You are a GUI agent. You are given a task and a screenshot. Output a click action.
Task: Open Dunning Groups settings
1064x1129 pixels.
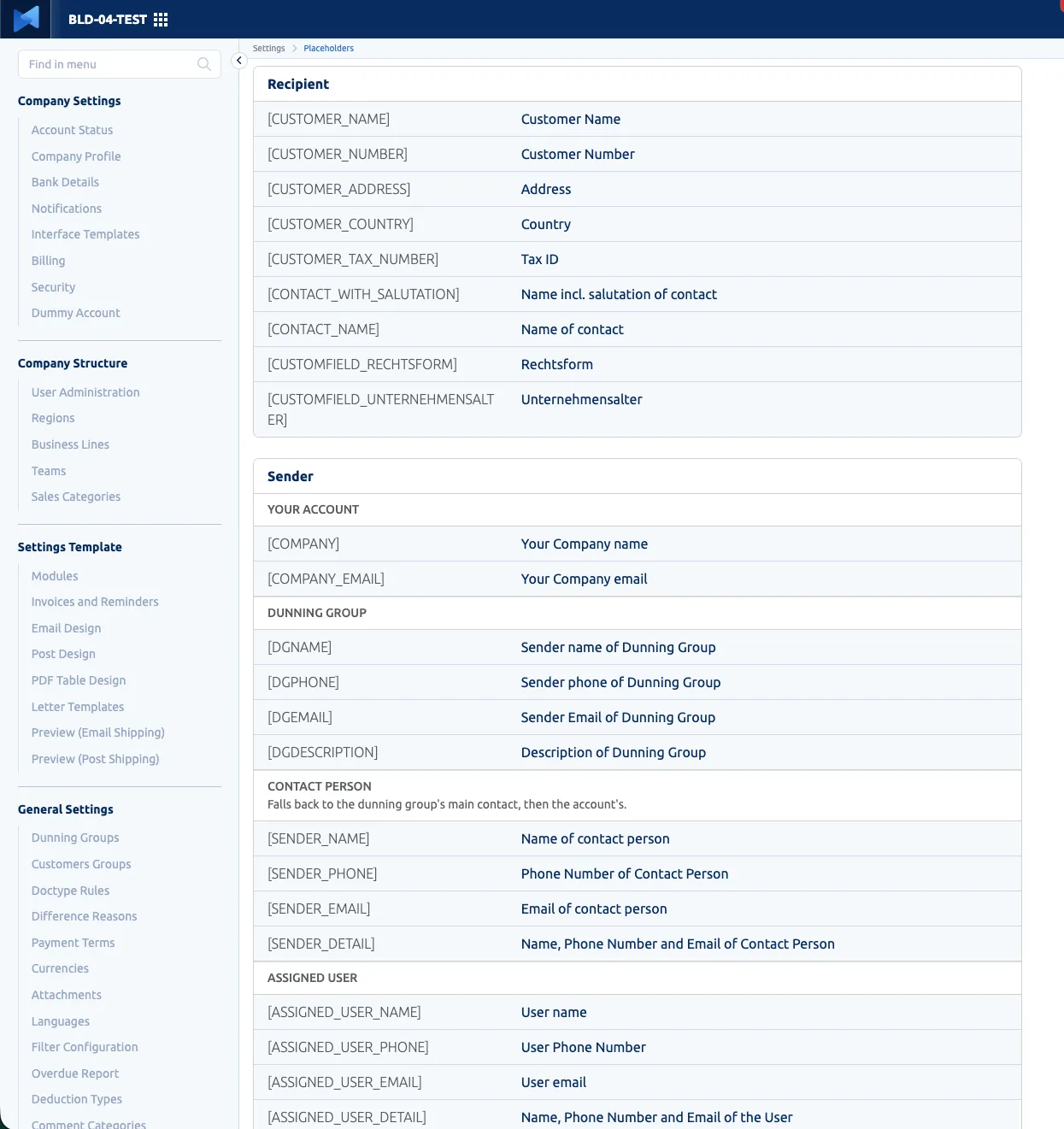(75, 838)
